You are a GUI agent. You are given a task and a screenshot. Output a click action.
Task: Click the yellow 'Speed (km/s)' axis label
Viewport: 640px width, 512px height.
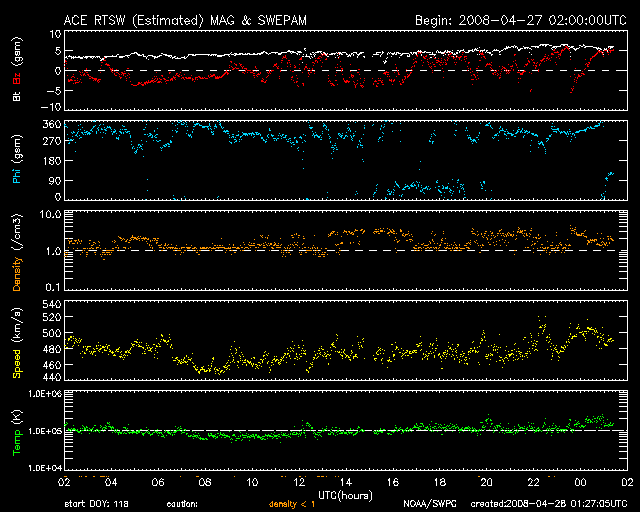click(17, 343)
